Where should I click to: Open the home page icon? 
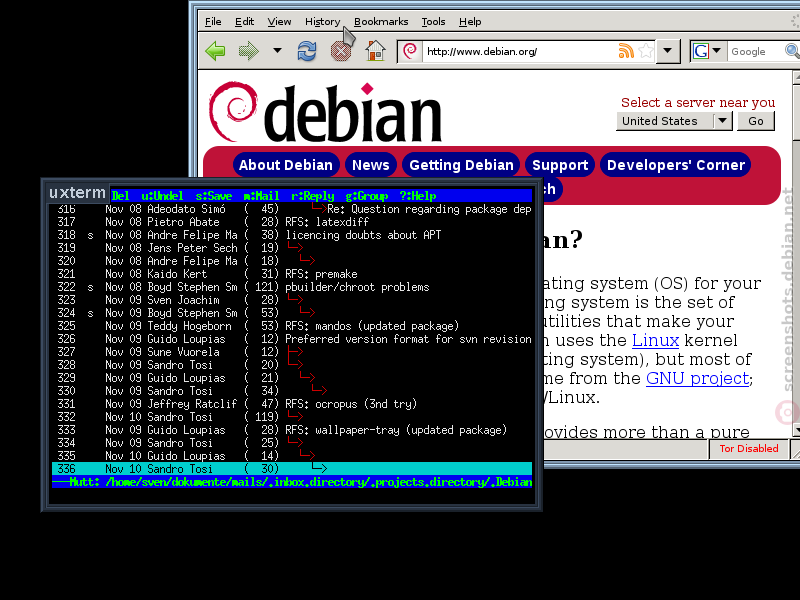click(376, 51)
